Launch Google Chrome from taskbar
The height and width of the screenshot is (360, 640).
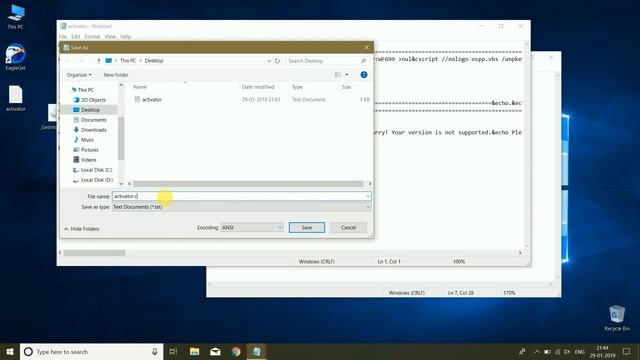(x=236, y=351)
